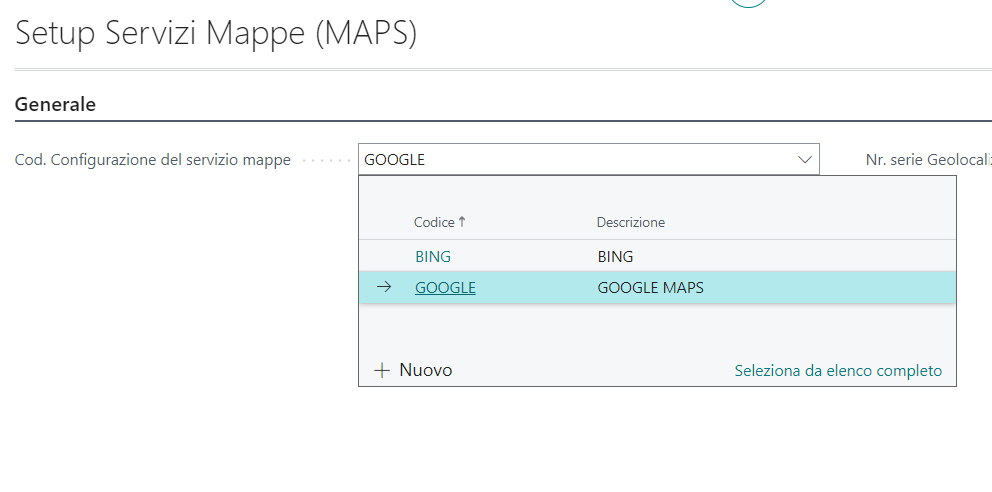Viewport: 992px width, 492px height.
Task: Click the BING description cell
Action: (x=615, y=256)
